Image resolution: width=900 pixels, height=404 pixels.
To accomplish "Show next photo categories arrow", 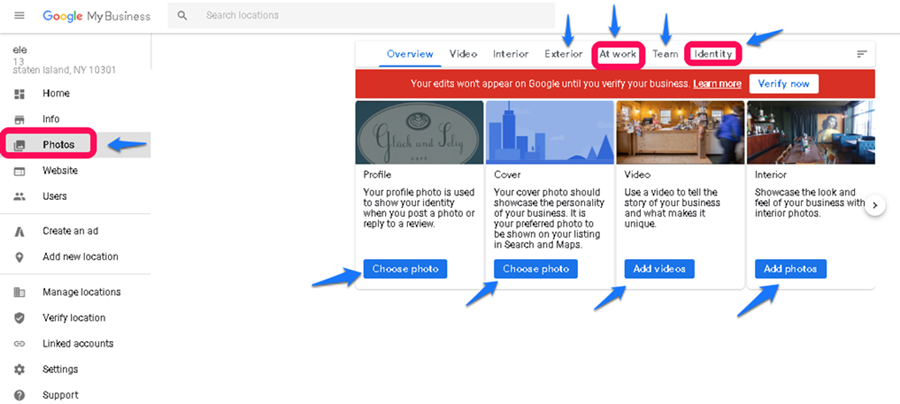I will [x=875, y=205].
